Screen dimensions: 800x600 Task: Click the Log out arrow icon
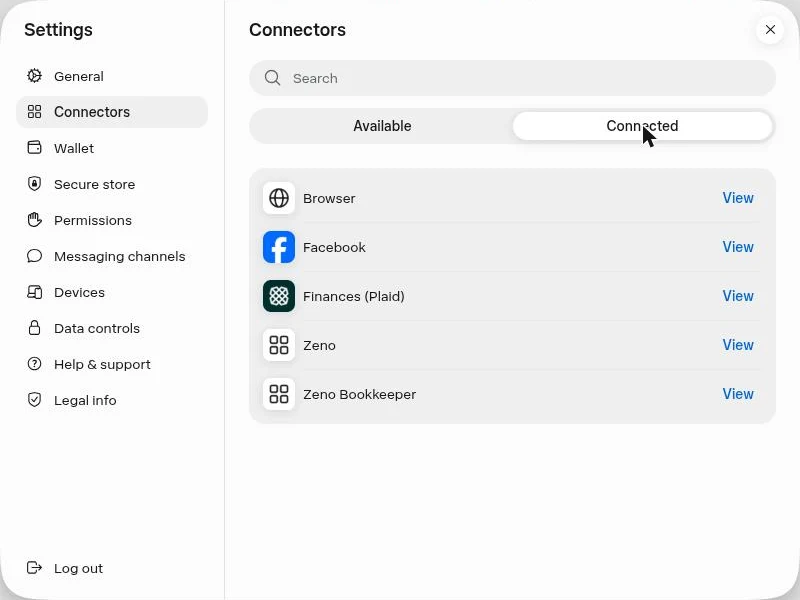click(34, 568)
